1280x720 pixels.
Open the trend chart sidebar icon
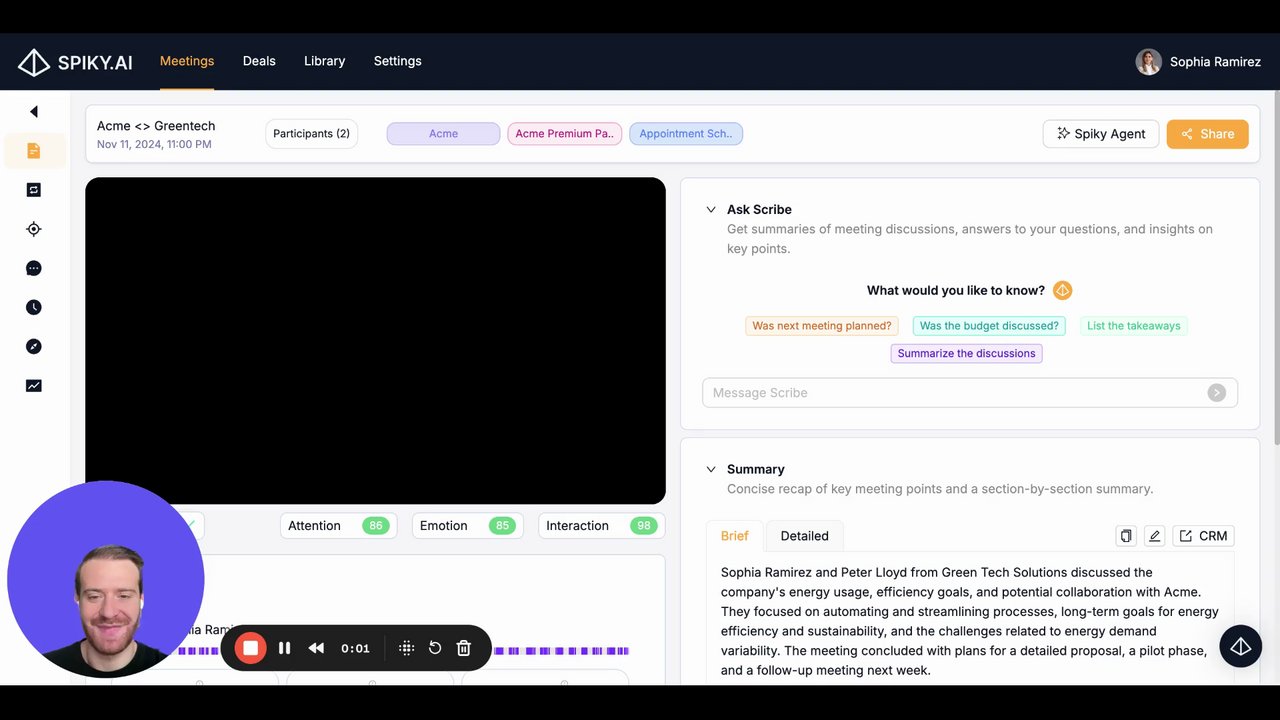pyautogui.click(x=34, y=385)
